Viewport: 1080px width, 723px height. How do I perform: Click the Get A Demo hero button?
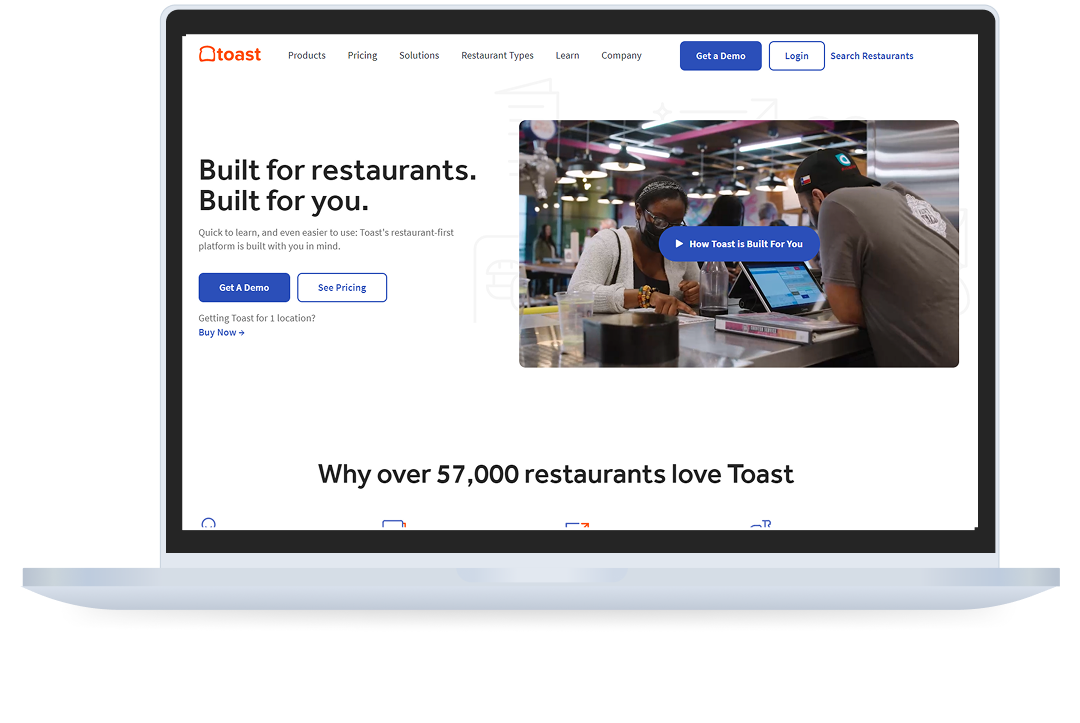pos(244,288)
